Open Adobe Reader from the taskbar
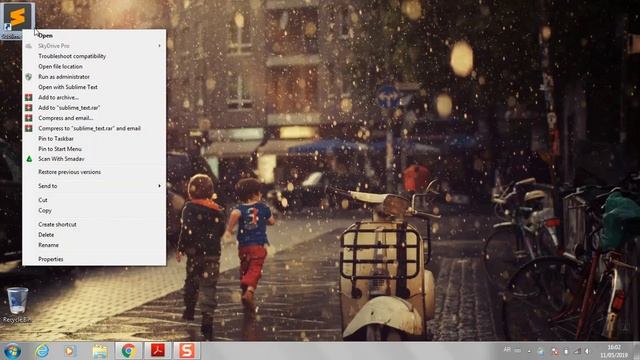640x360 pixels. [x=158, y=351]
